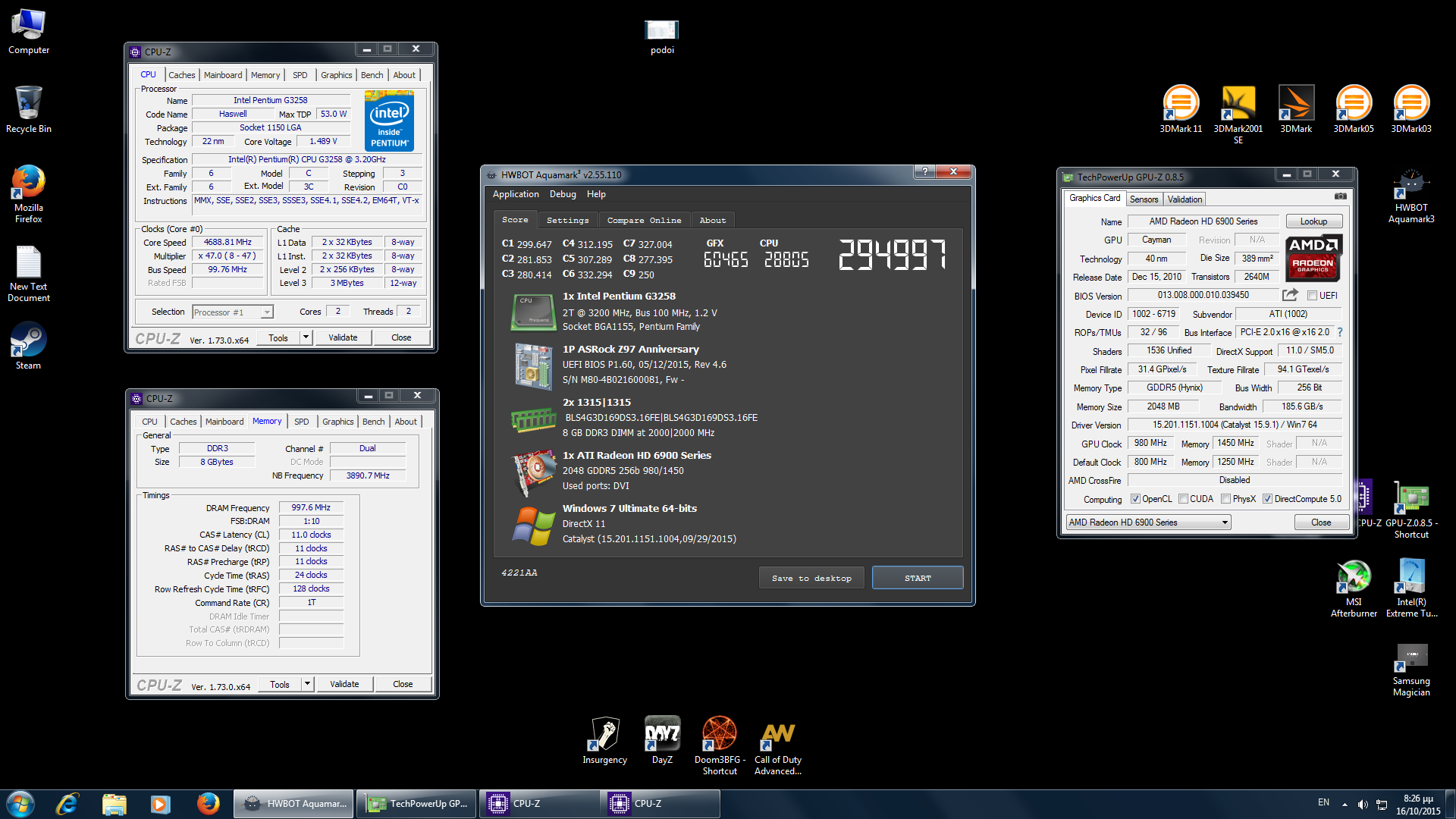Launch the Insurgency game shortcut
The width and height of the screenshot is (1456, 819).
[604, 740]
